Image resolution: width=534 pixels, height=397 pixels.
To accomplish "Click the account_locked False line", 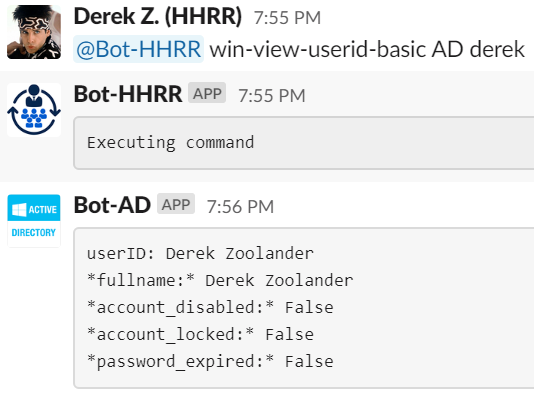I will [x=200, y=334].
